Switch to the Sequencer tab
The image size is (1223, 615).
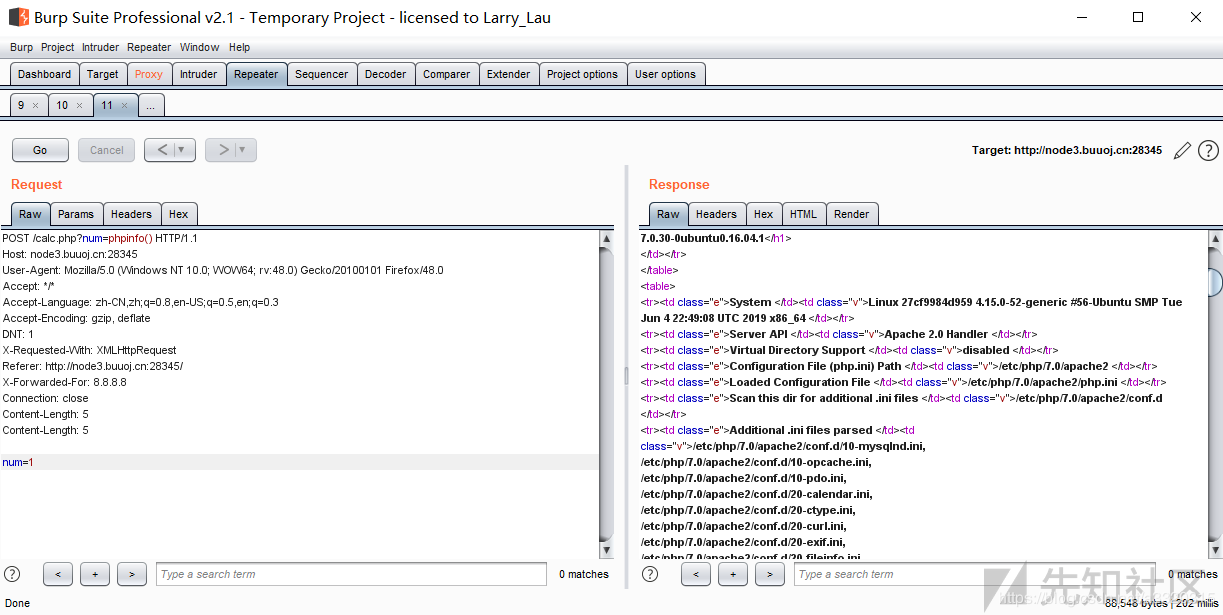point(322,74)
